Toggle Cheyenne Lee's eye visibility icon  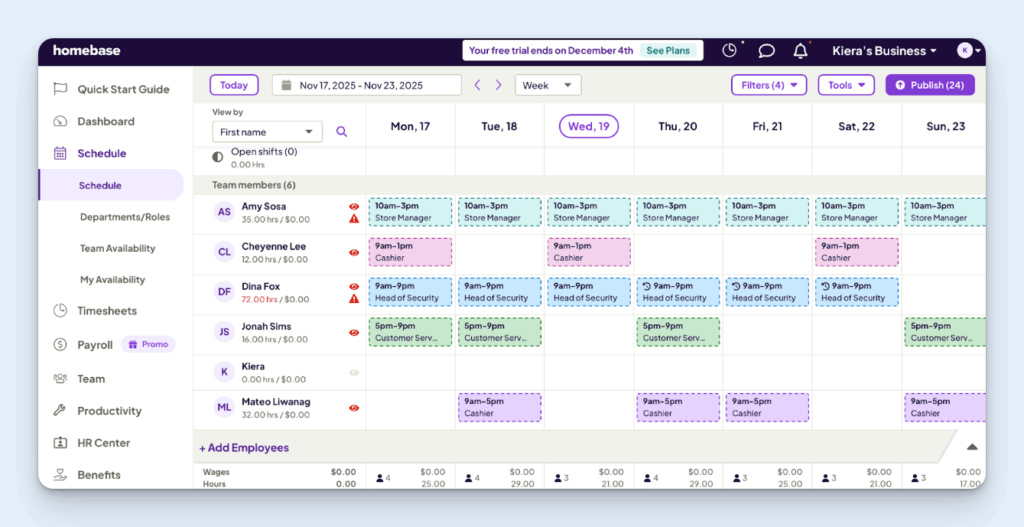point(354,253)
